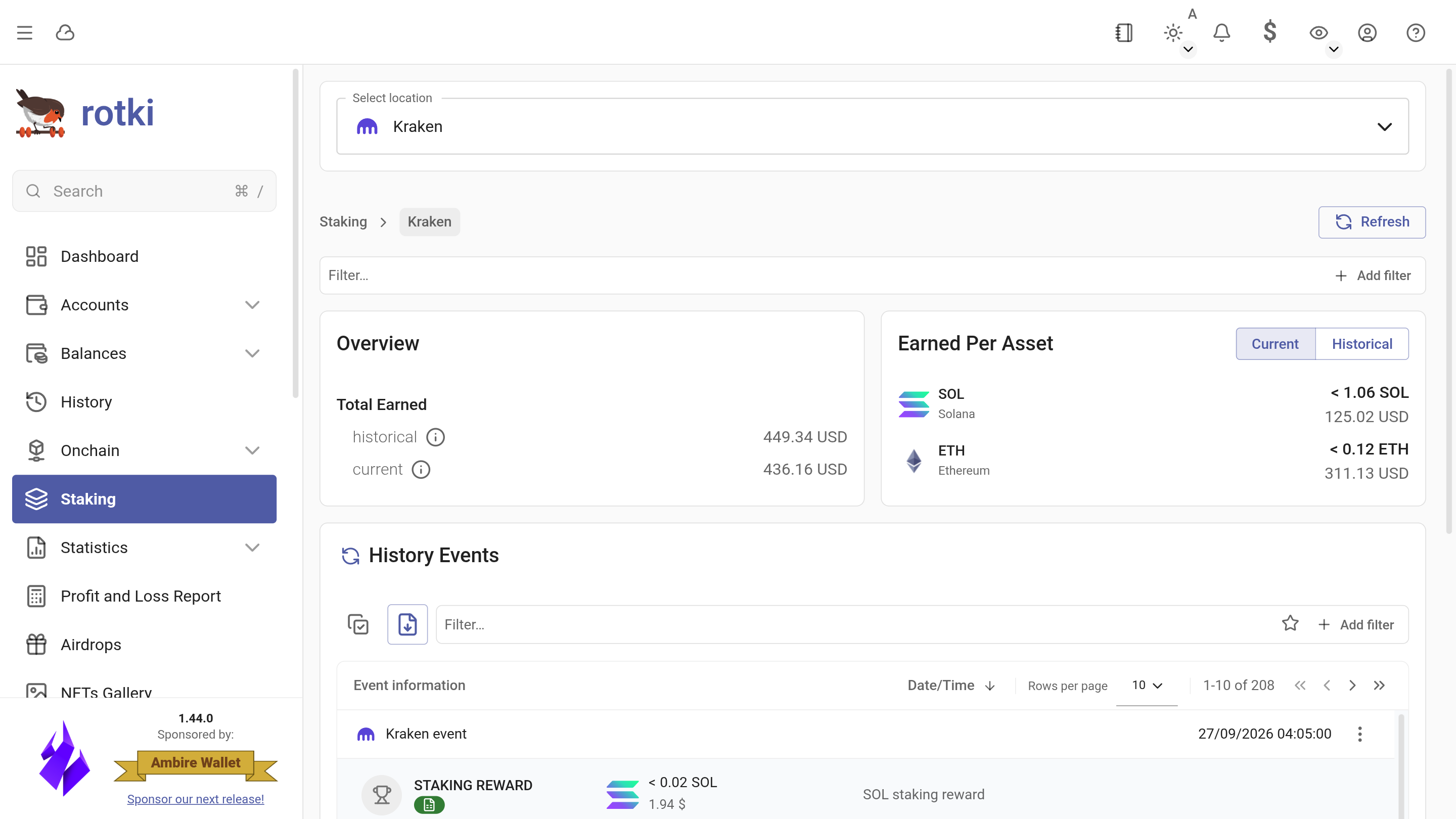This screenshot has width=1456, height=819.
Task: Focus the sidebar Search field
Action: pyautogui.click(x=144, y=191)
